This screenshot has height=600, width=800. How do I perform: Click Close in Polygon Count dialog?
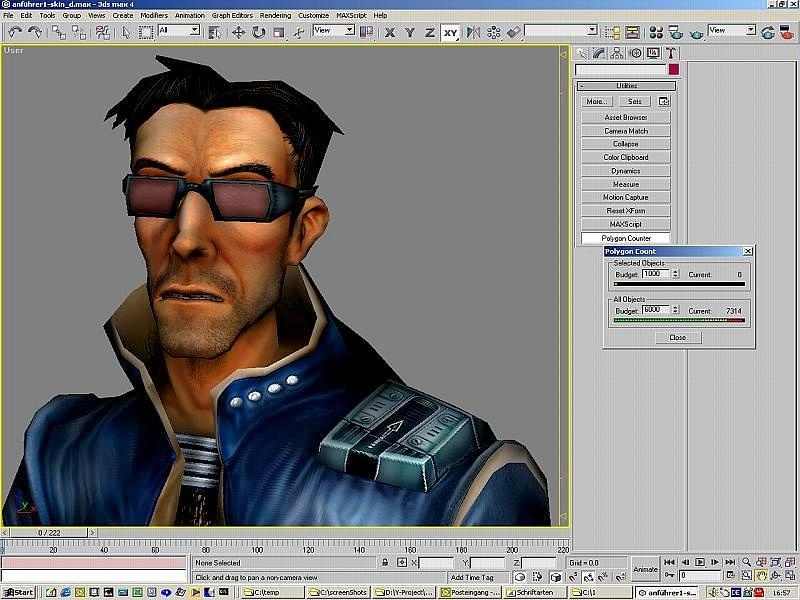(678, 337)
